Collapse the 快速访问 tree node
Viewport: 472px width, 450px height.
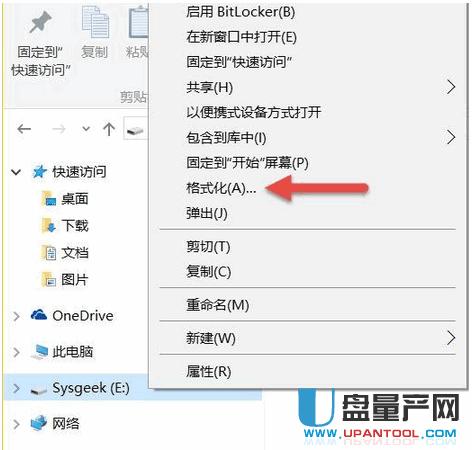(16, 172)
